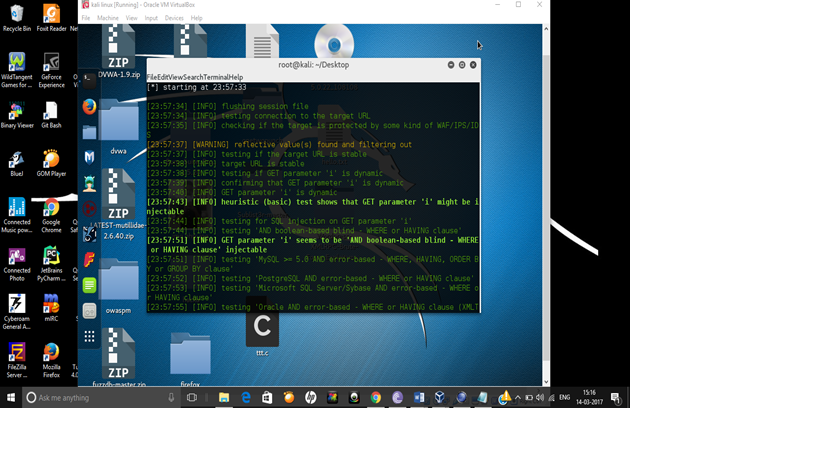Select Connected Music desktop shortcut
Viewport: 819px width, 460px height.
[17, 215]
